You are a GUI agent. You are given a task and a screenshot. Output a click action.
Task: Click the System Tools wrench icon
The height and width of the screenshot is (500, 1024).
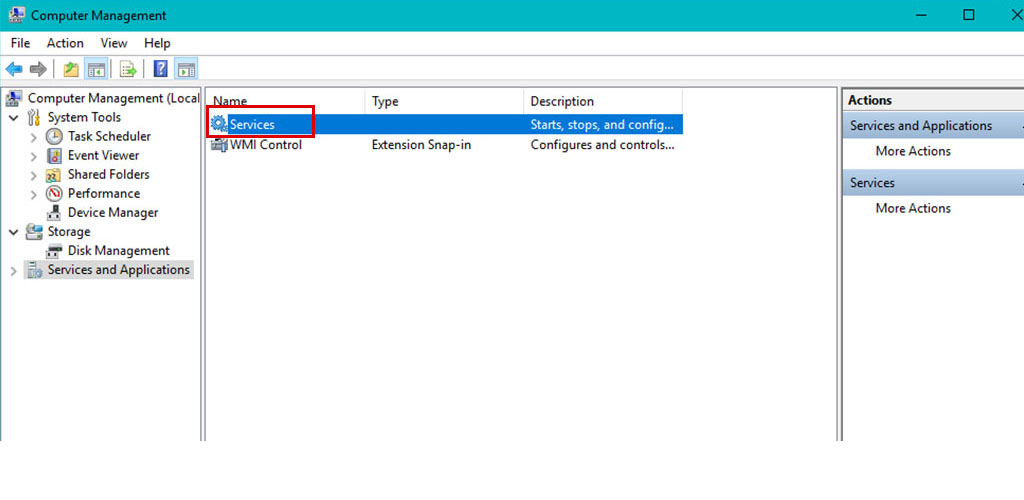tap(34, 117)
